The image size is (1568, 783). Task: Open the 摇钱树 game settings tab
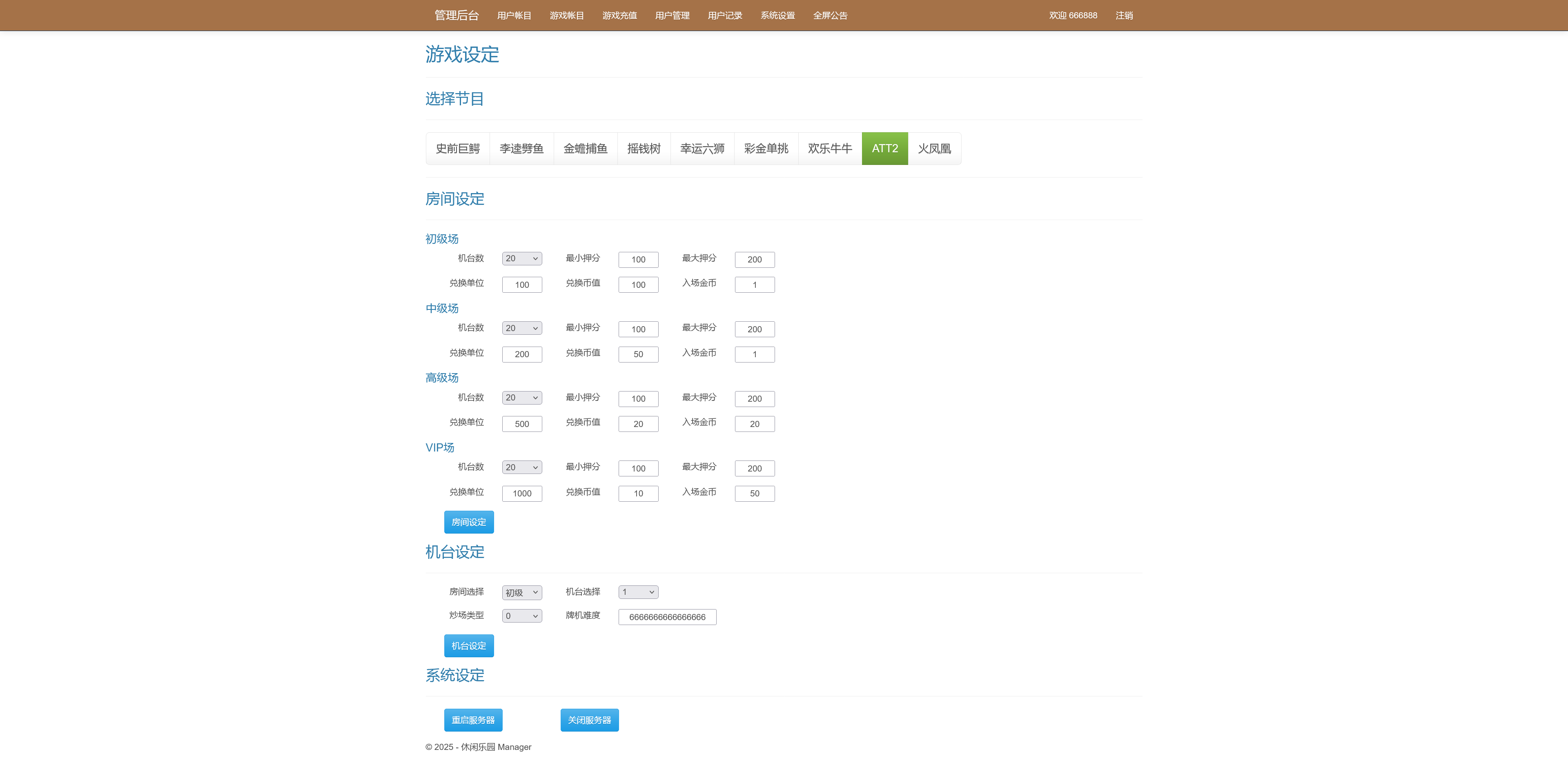[644, 148]
